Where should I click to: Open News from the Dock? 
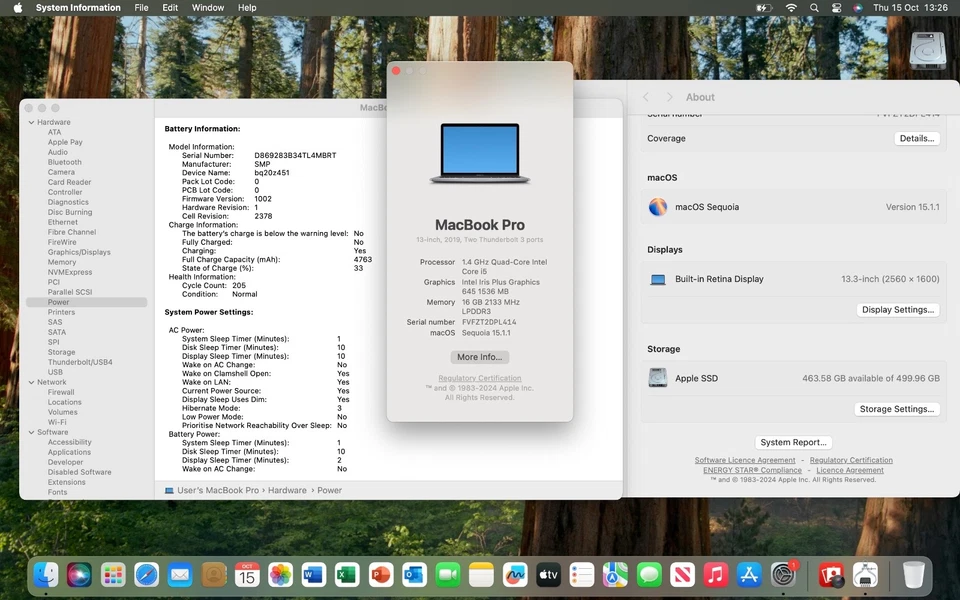click(x=682, y=575)
